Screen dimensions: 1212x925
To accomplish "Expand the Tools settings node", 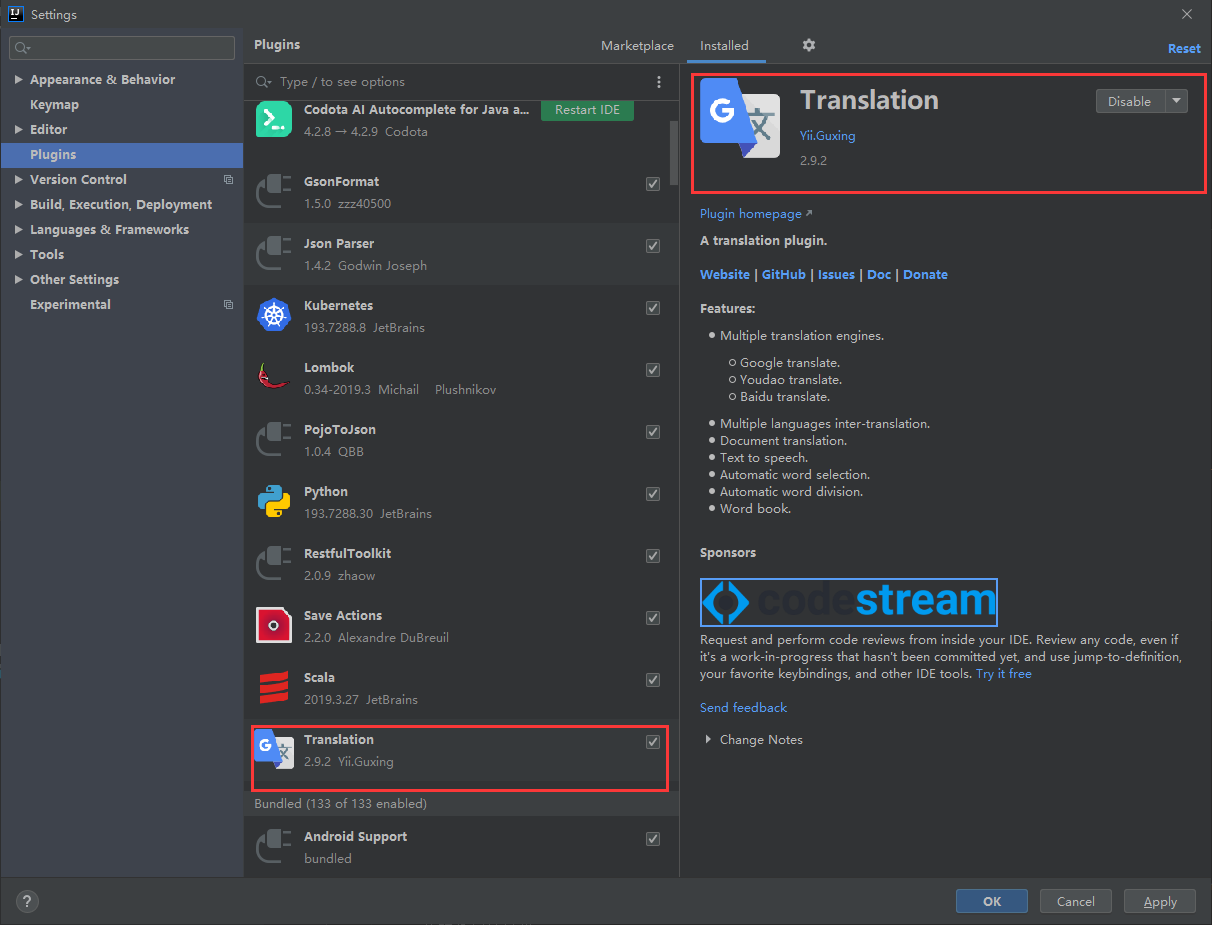I will click(19, 255).
